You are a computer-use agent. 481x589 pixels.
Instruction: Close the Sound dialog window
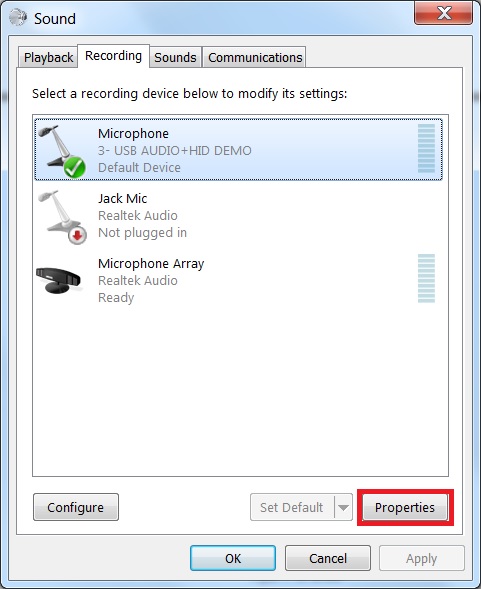point(444,14)
